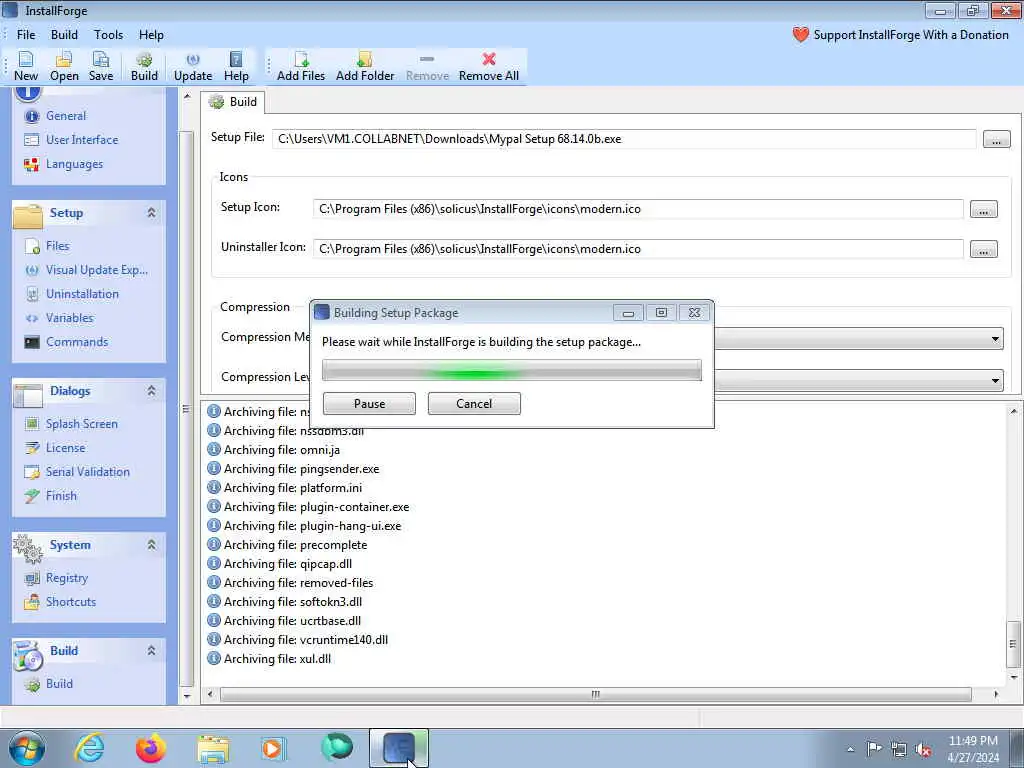Click the Setup File path field

[x=624, y=139]
